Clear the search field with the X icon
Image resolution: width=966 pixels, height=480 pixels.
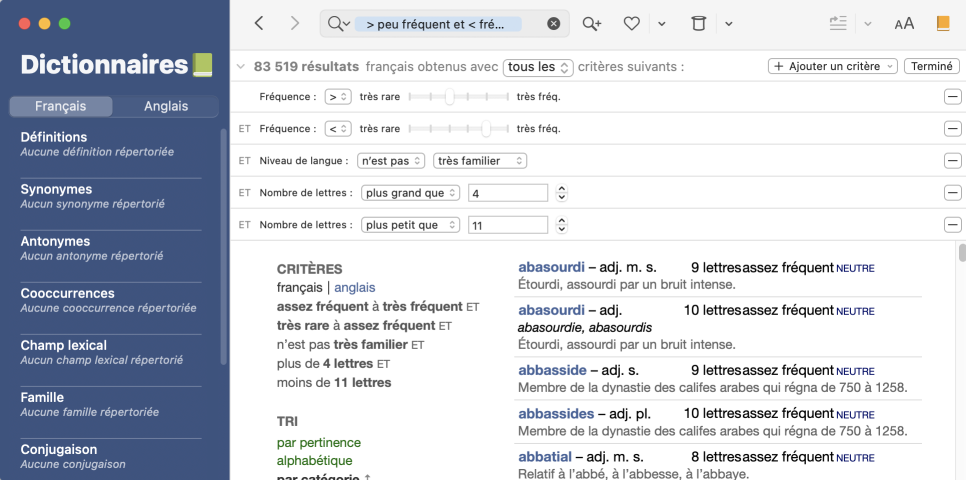click(554, 23)
